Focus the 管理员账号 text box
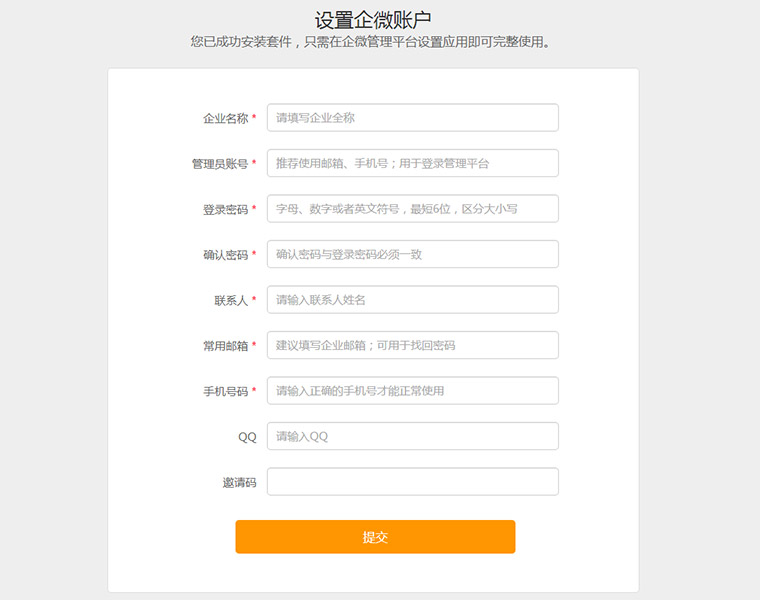 [x=412, y=163]
